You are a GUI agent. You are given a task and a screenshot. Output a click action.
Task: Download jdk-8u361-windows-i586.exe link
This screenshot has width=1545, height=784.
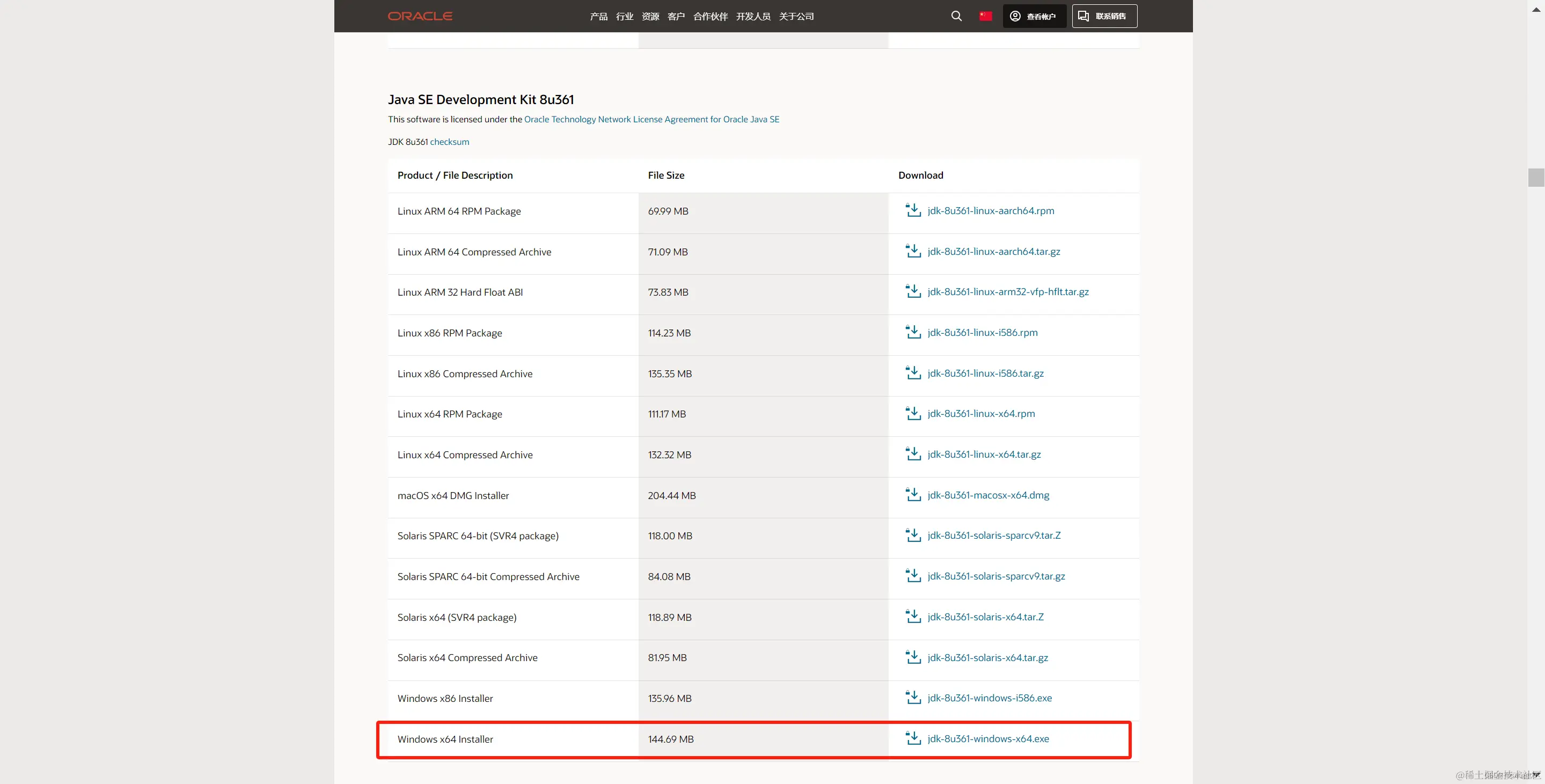tap(990, 698)
